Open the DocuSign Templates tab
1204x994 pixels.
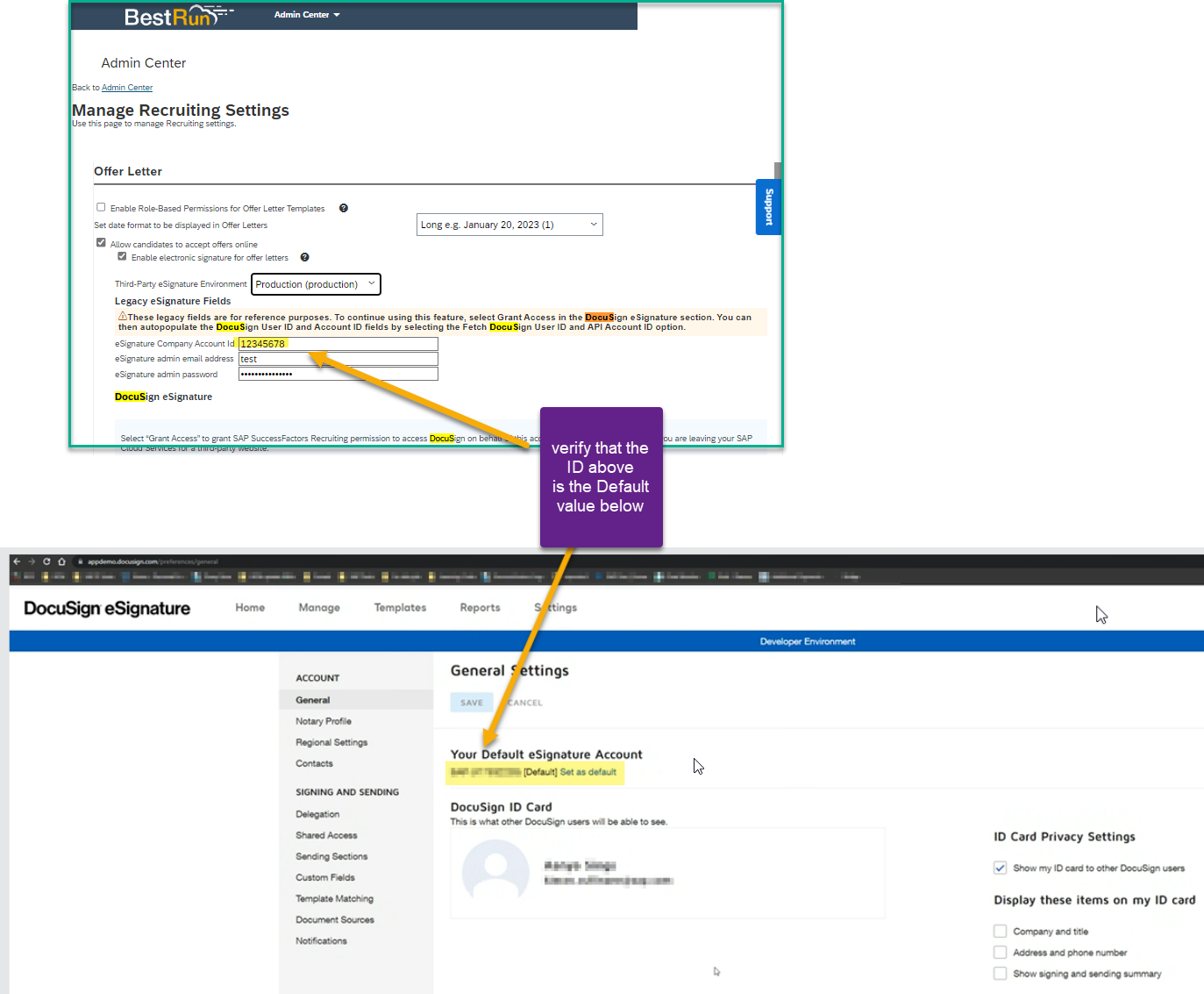[x=400, y=607]
